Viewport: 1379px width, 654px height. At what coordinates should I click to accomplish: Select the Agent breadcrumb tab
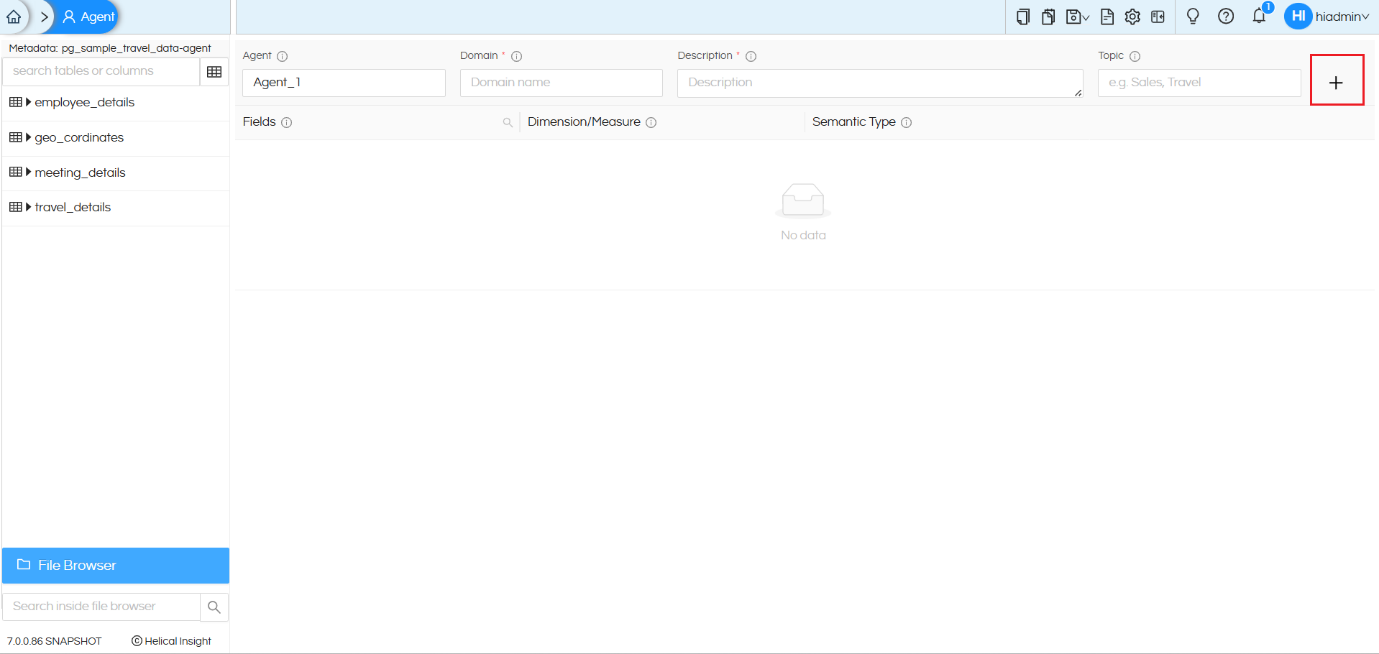(88, 17)
